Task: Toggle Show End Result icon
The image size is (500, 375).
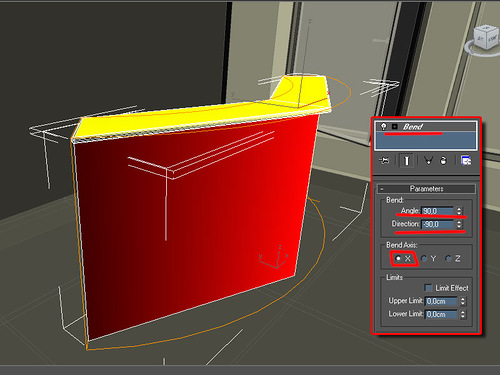Action: click(x=407, y=161)
